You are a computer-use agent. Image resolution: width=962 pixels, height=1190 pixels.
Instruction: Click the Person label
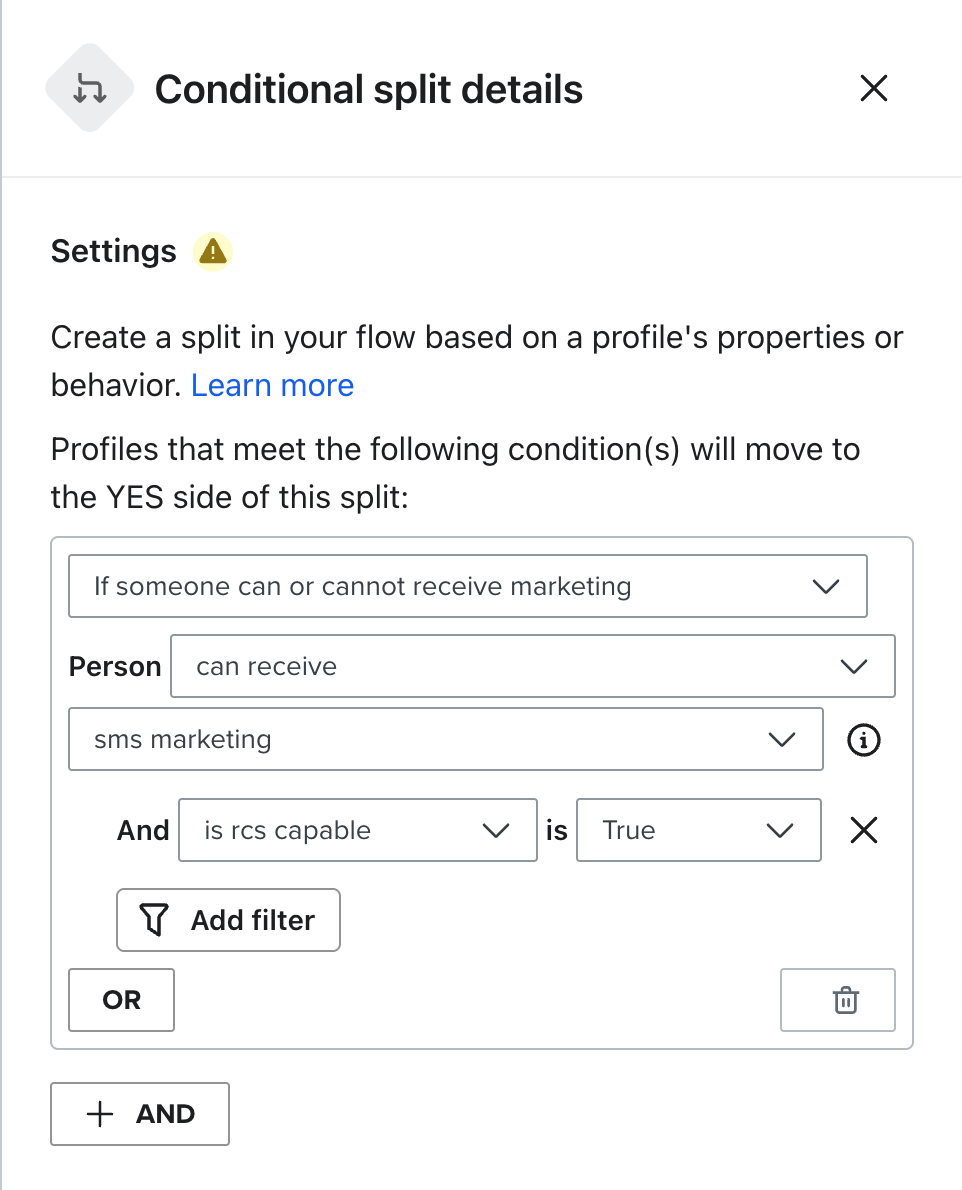pyautogui.click(x=115, y=667)
